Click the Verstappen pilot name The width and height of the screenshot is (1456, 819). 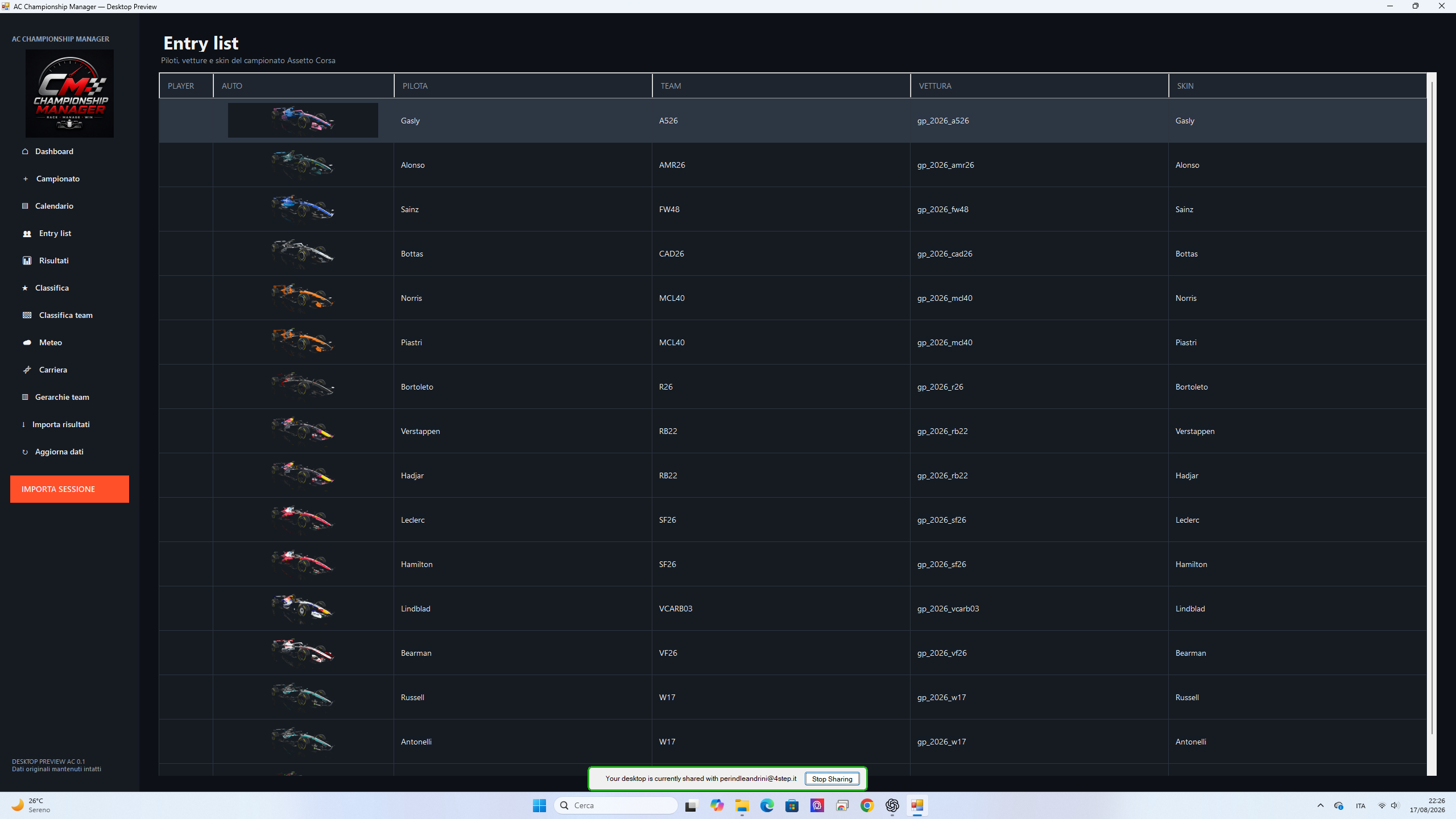420,431
